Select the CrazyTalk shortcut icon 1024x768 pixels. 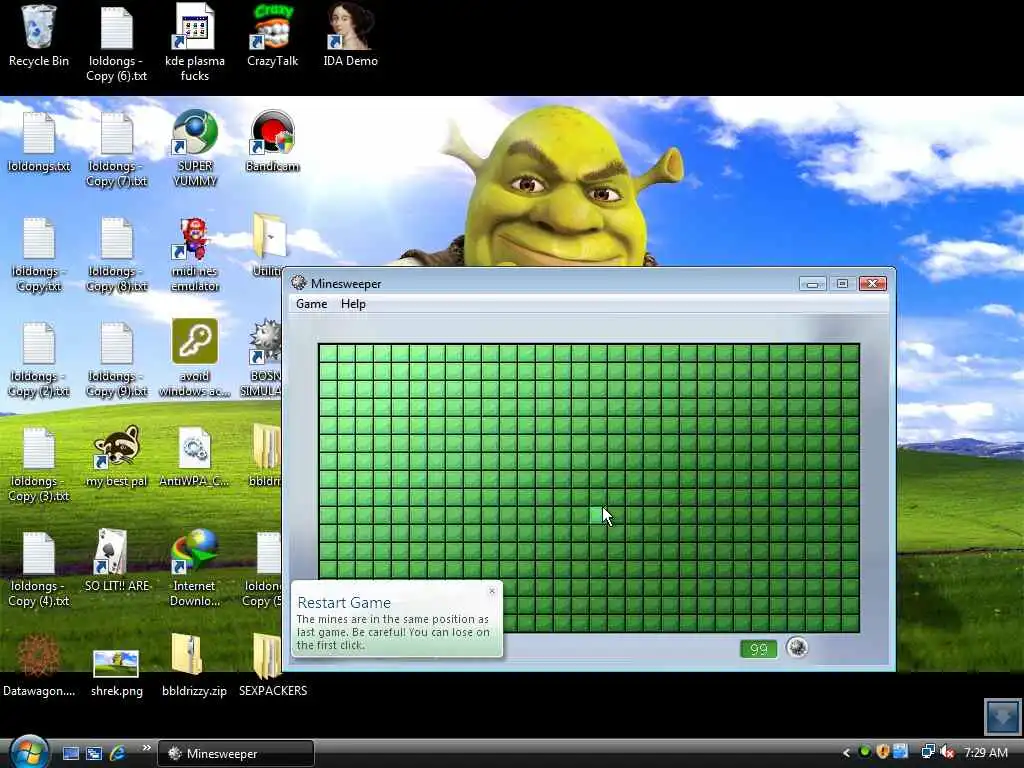[272, 37]
